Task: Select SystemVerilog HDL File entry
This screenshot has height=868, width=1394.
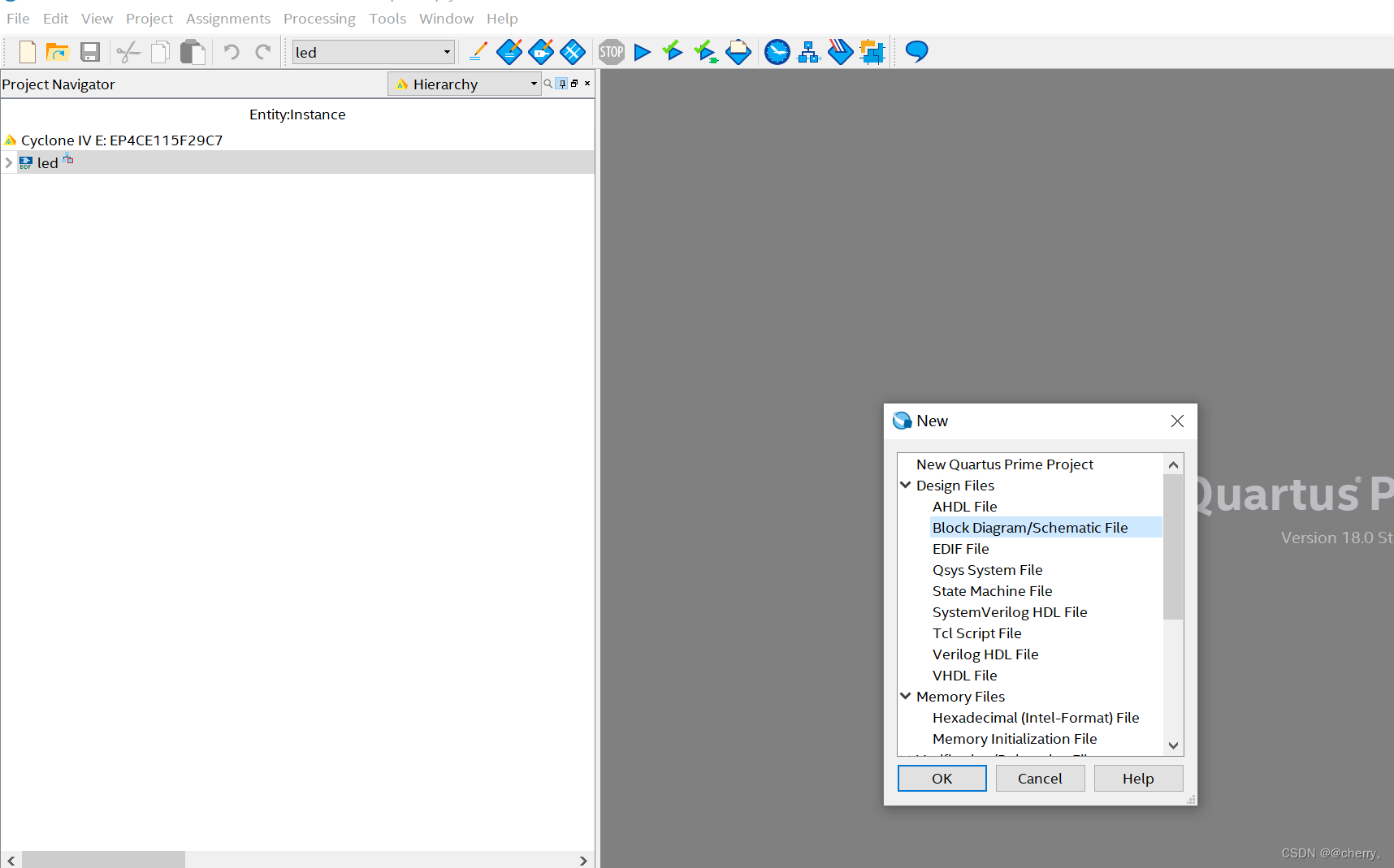Action: [x=1010, y=612]
